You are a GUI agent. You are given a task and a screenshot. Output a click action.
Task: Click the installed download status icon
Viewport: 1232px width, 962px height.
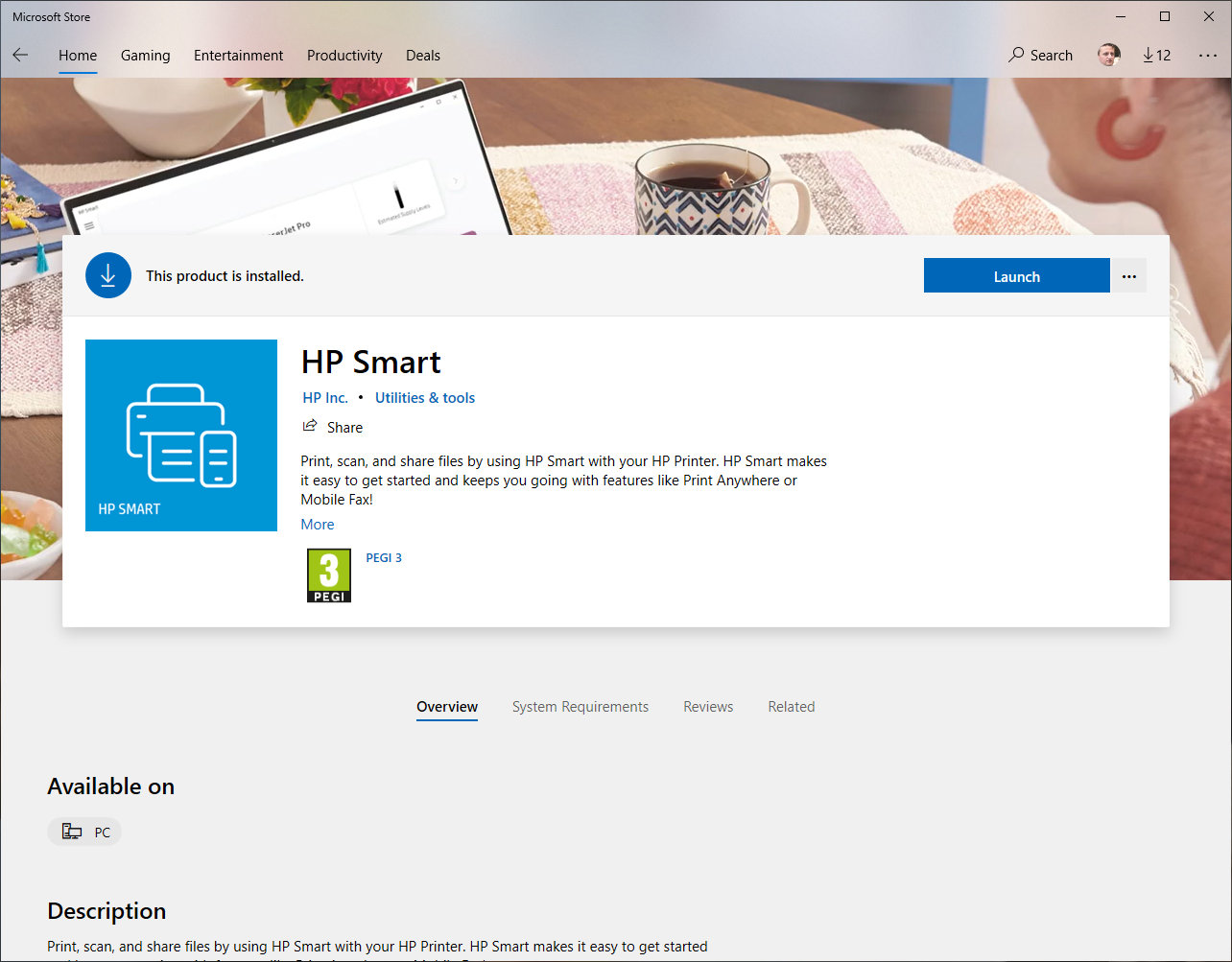pos(108,275)
